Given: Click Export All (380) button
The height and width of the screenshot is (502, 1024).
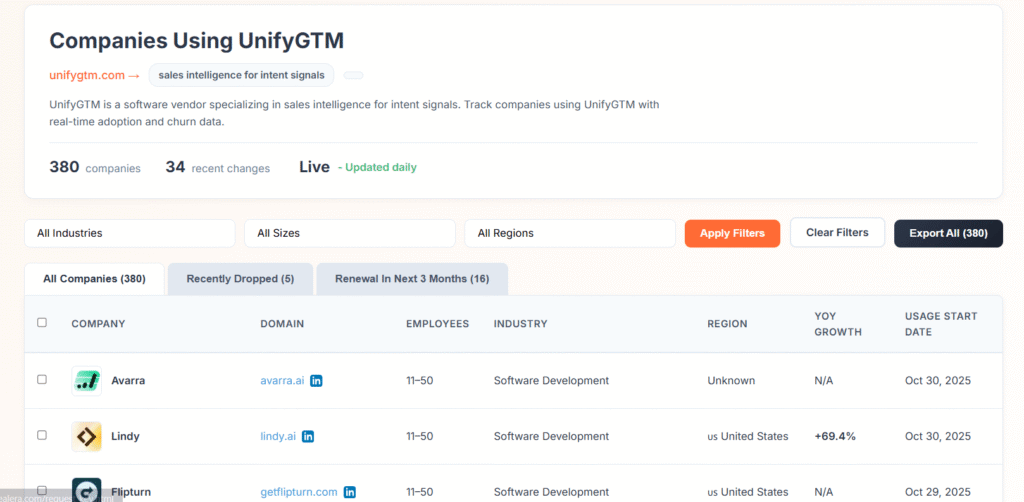Looking at the screenshot, I should [948, 233].
